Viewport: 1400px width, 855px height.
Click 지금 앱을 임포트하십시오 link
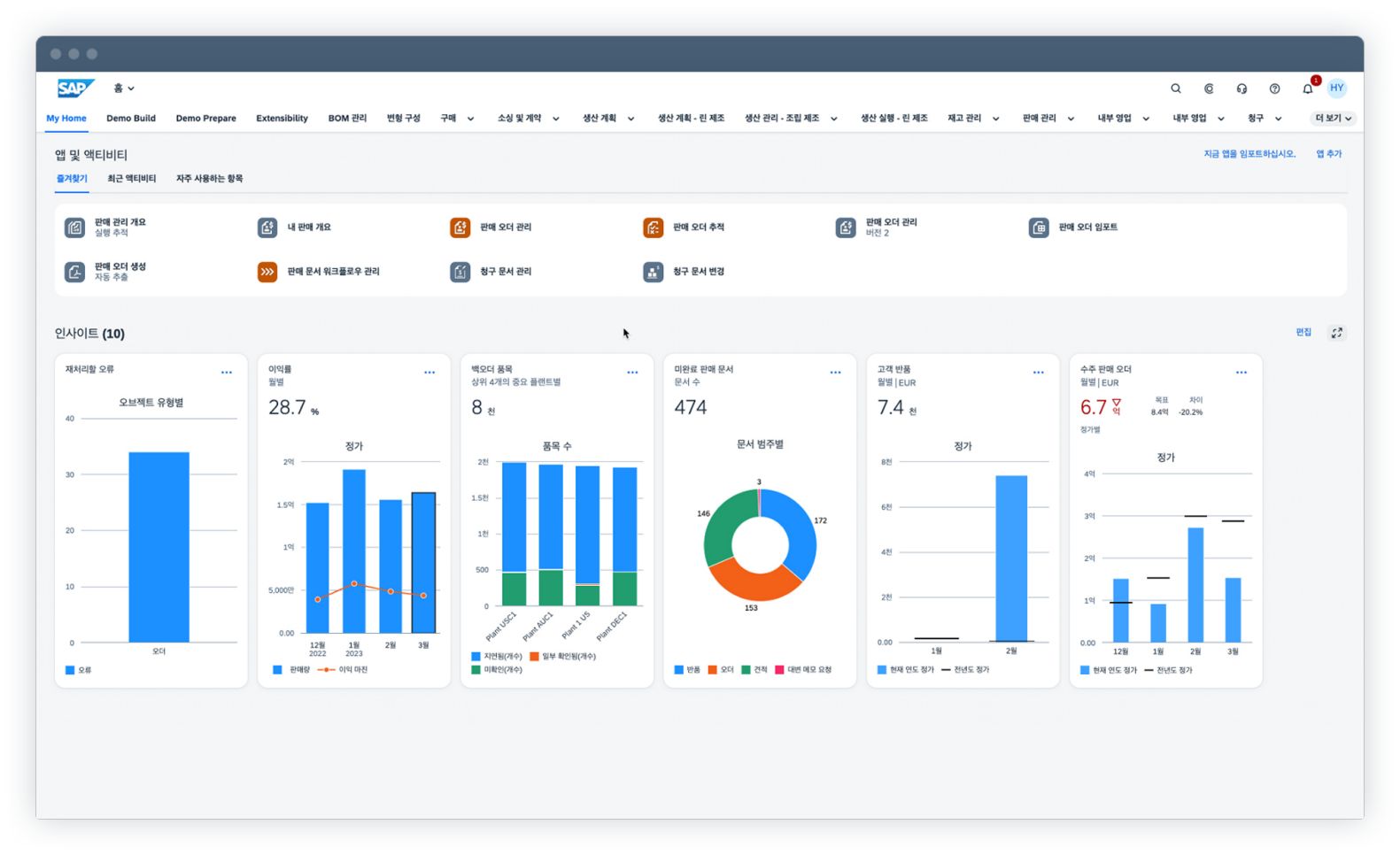click(x=1249, y=154)
